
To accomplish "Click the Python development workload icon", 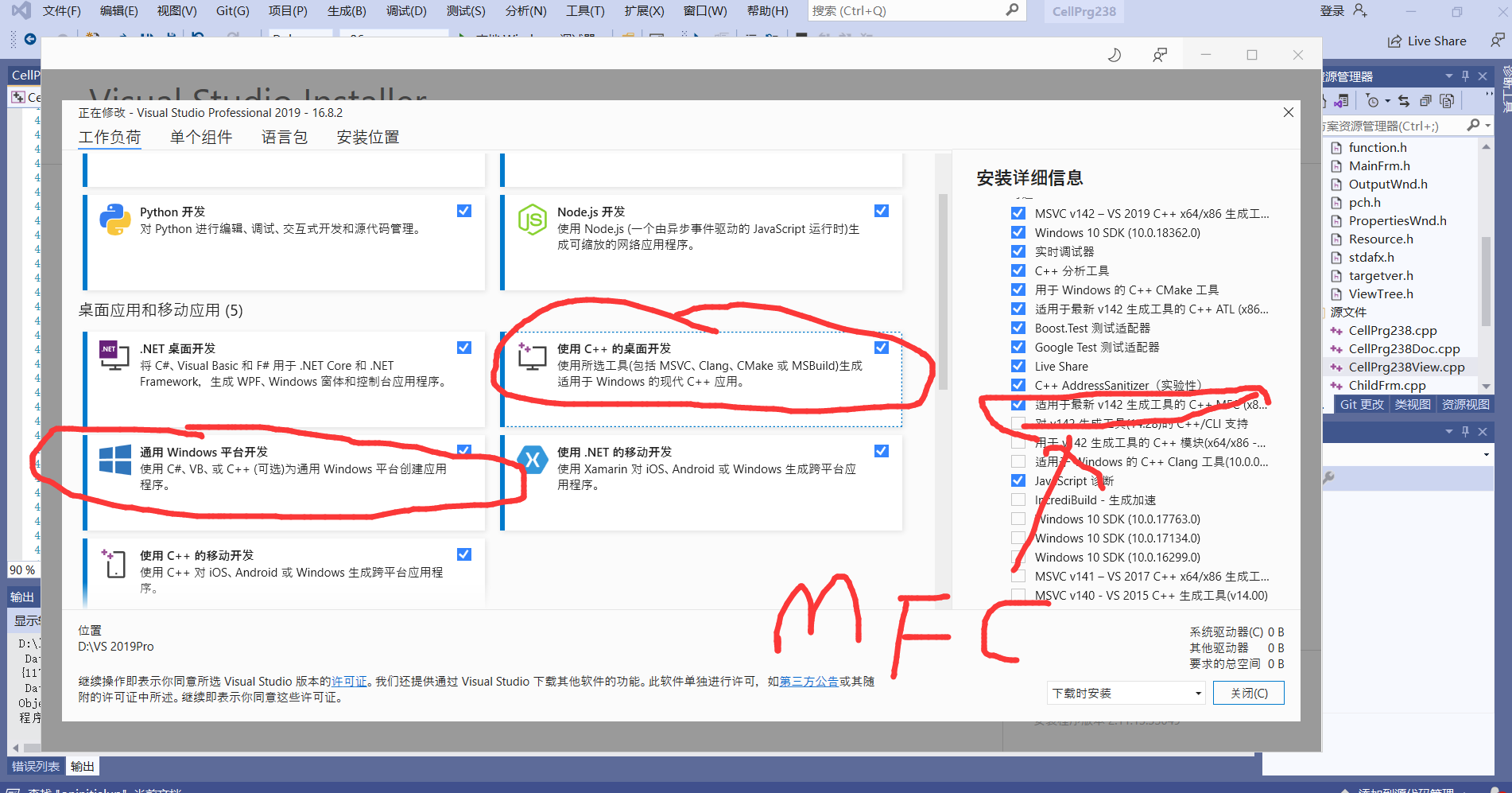I will point(114,220).
